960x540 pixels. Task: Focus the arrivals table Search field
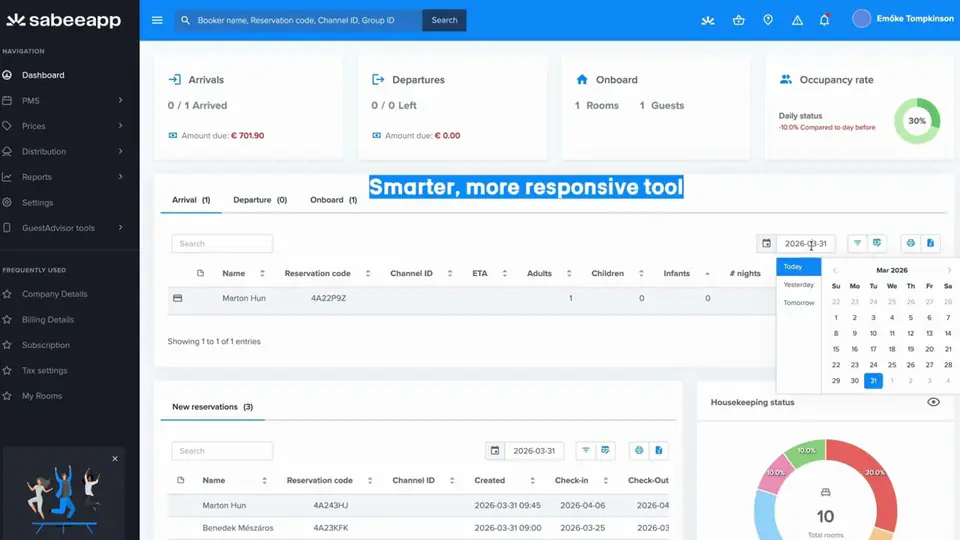(x=222, y=244)
